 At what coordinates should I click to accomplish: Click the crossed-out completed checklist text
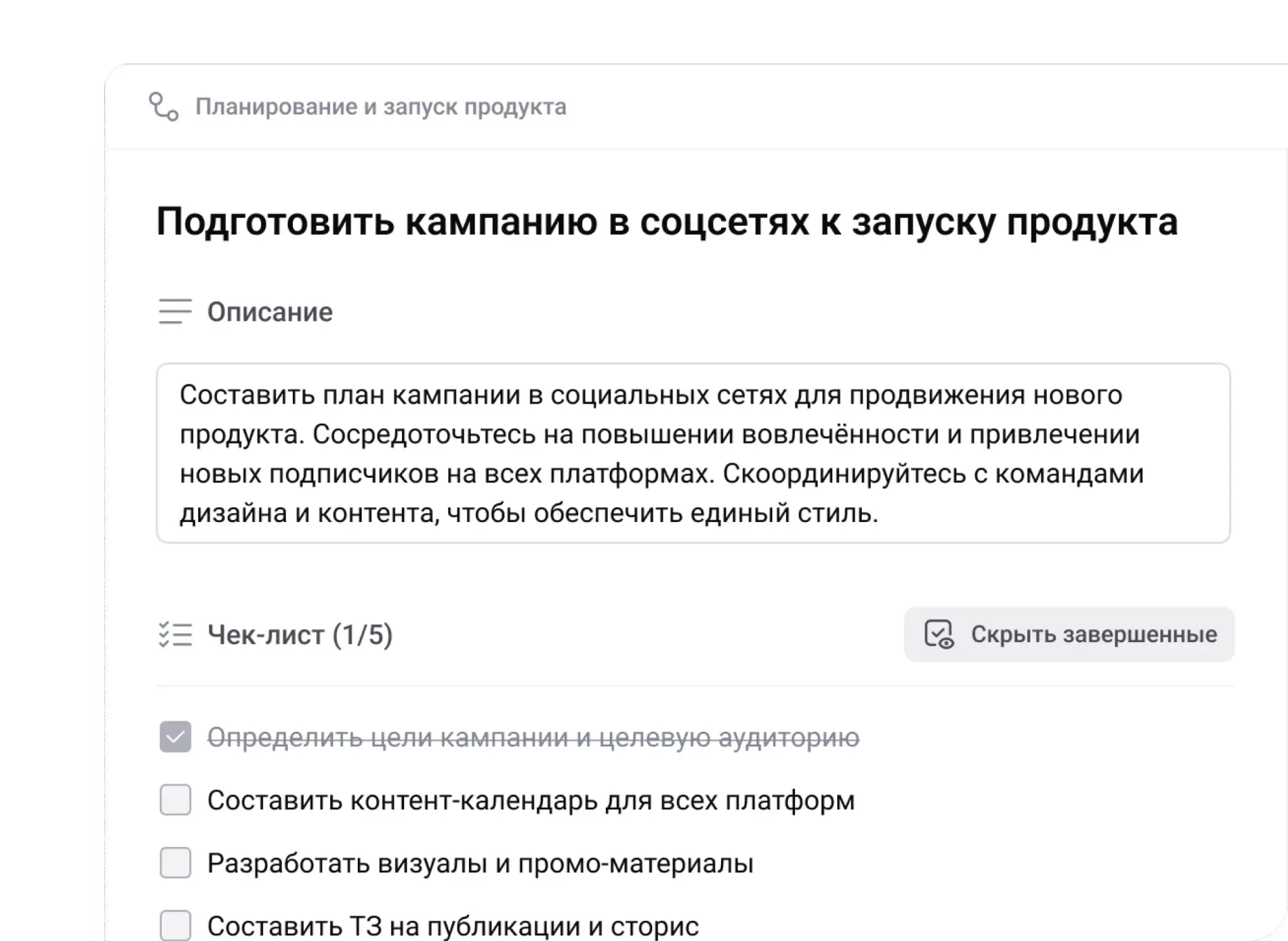[535, 738]
